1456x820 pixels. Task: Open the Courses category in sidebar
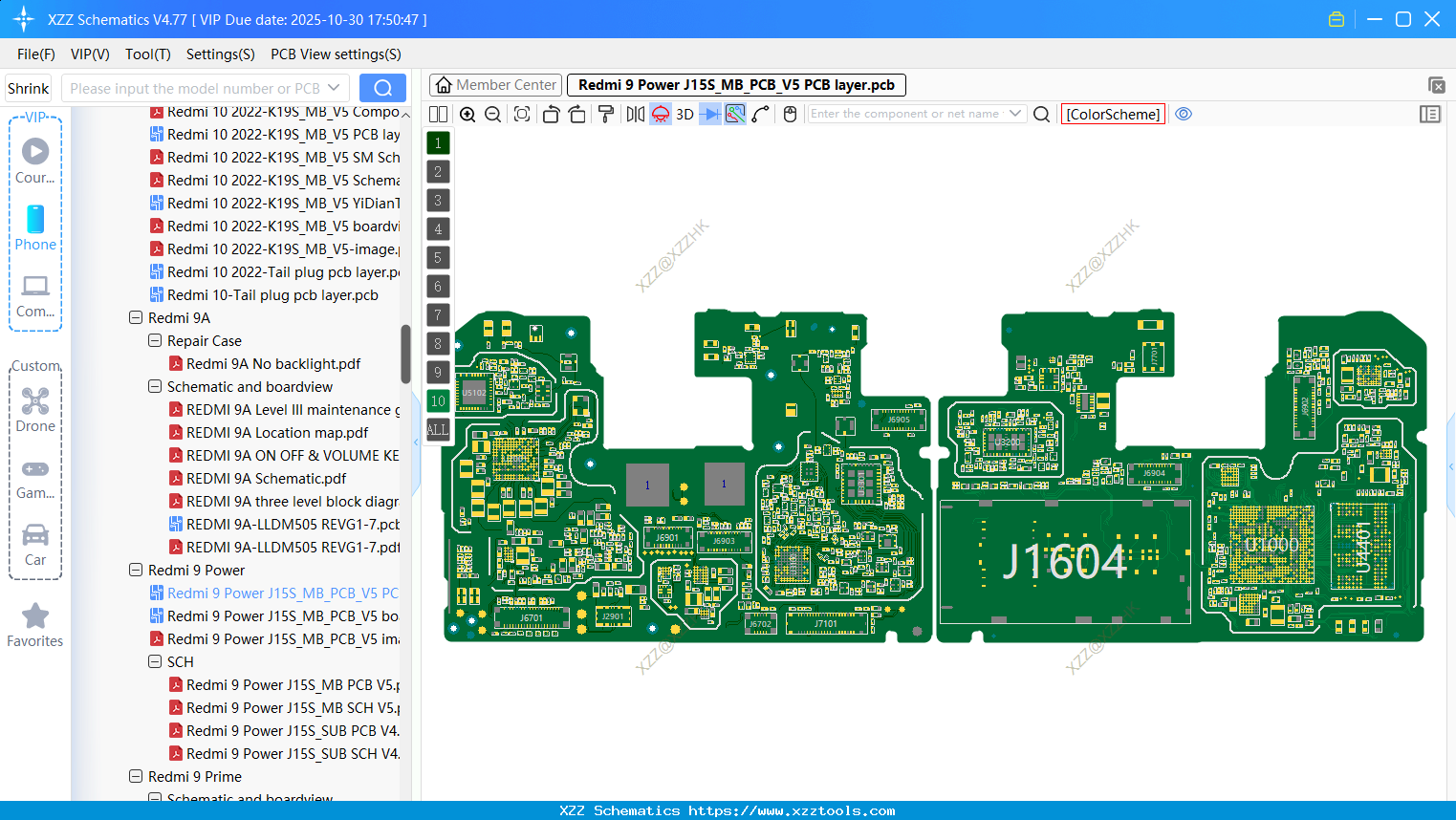[x=35, y=162]
